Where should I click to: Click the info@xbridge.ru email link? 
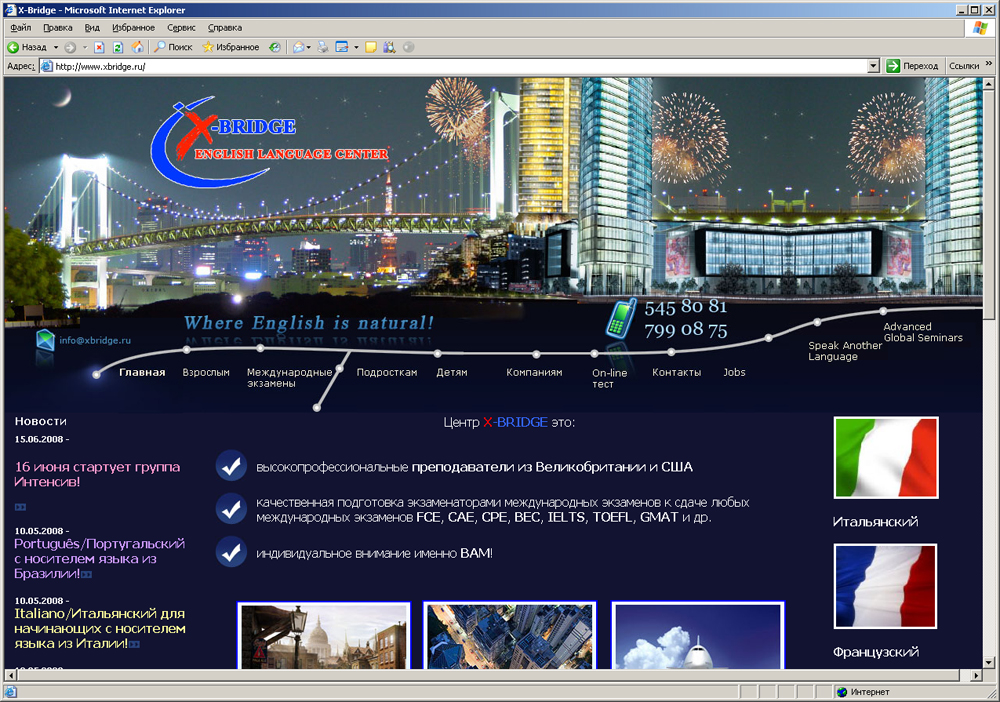tap(95, 340)
